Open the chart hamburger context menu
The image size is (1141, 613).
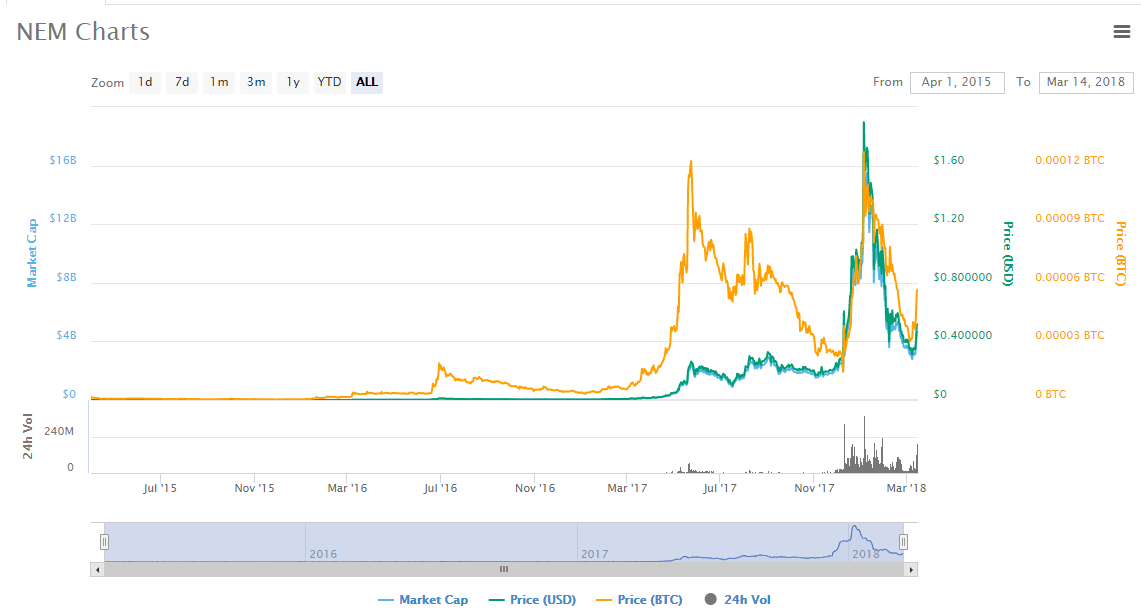coord(1121,32)
